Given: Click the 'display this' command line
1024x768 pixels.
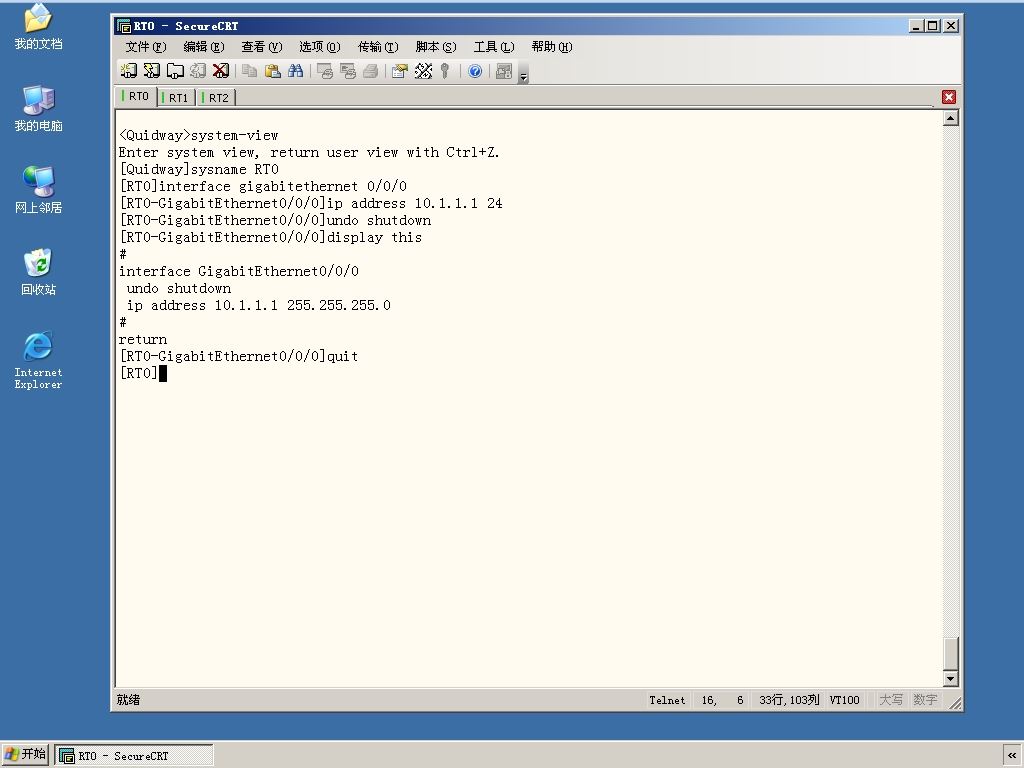Looking at the screenshot, I should point(270,237).
